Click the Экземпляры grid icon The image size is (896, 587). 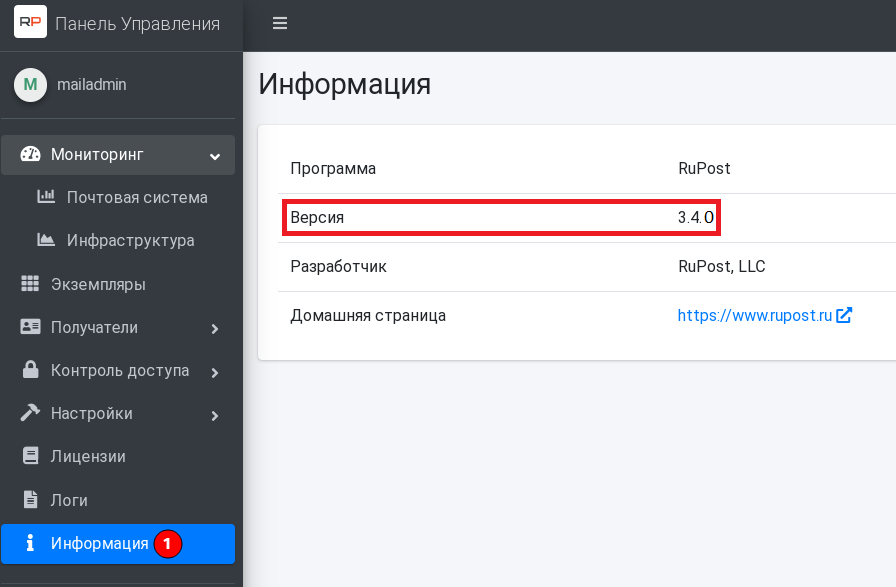(30, 284)
